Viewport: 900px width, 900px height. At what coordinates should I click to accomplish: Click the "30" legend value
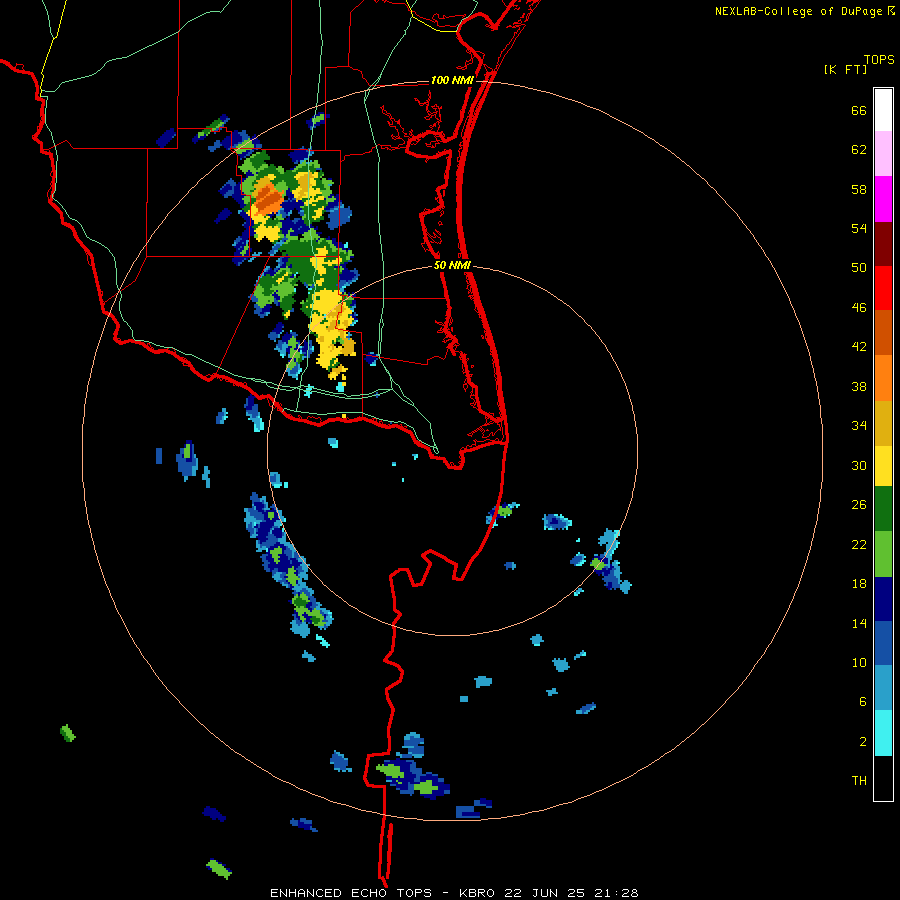click(859, 465)
